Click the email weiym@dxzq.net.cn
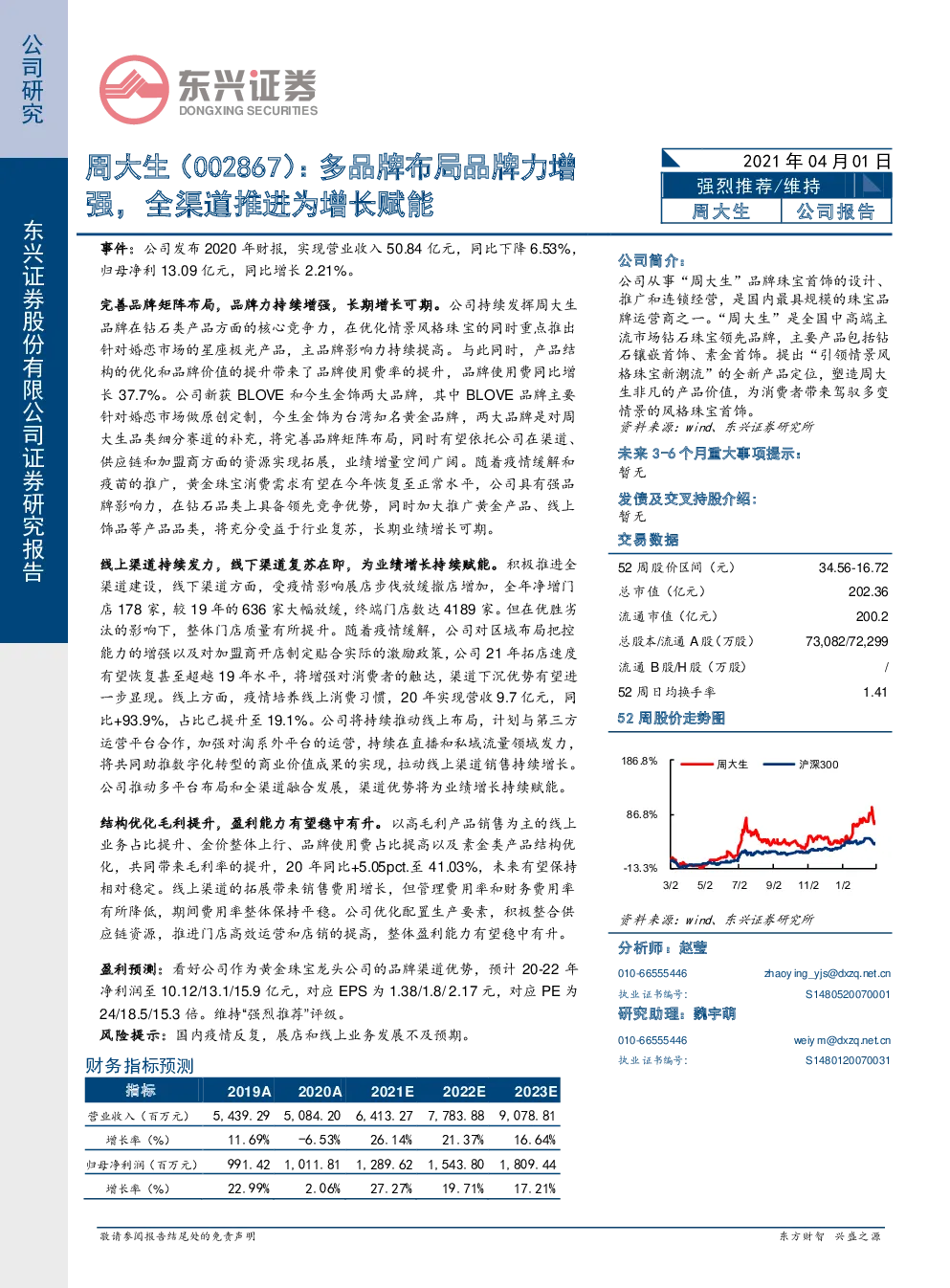The height and width of the screenshot is (1288, 950). [x=842, y=1041]
